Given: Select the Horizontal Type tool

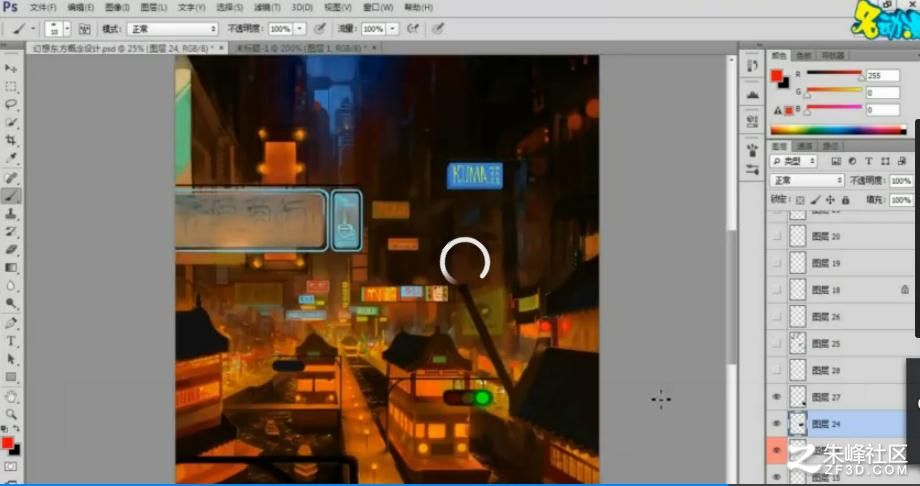Looking at the screenshot, I should tap(11, 341).
